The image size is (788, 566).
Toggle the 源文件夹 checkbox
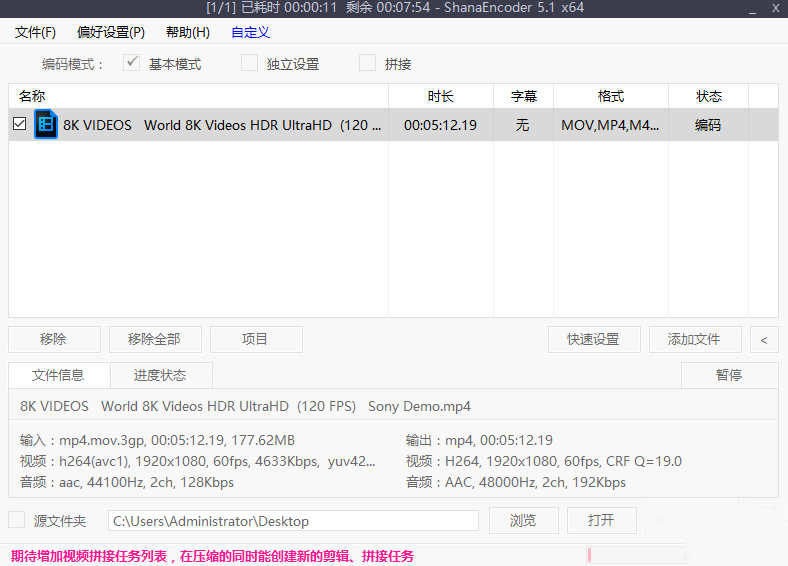tap(17, 520)
